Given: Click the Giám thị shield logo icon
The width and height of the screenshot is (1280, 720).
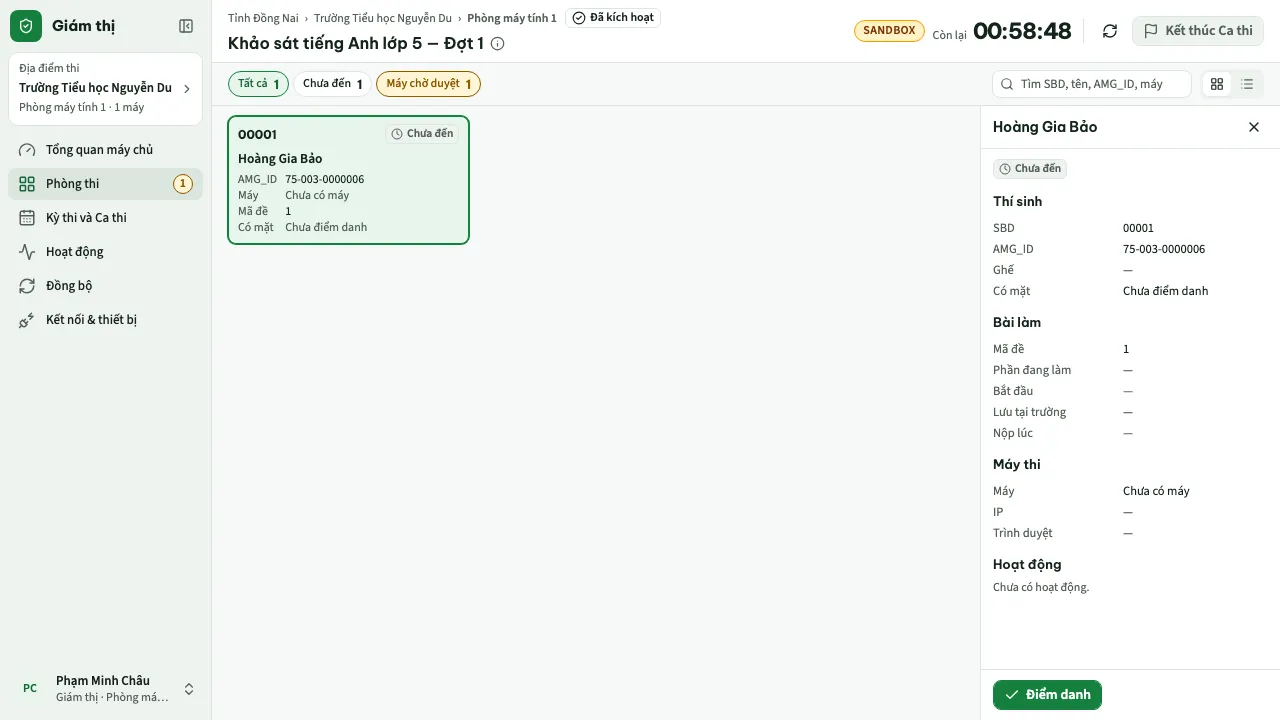Looking at the screenshot, I should [26, 26].
